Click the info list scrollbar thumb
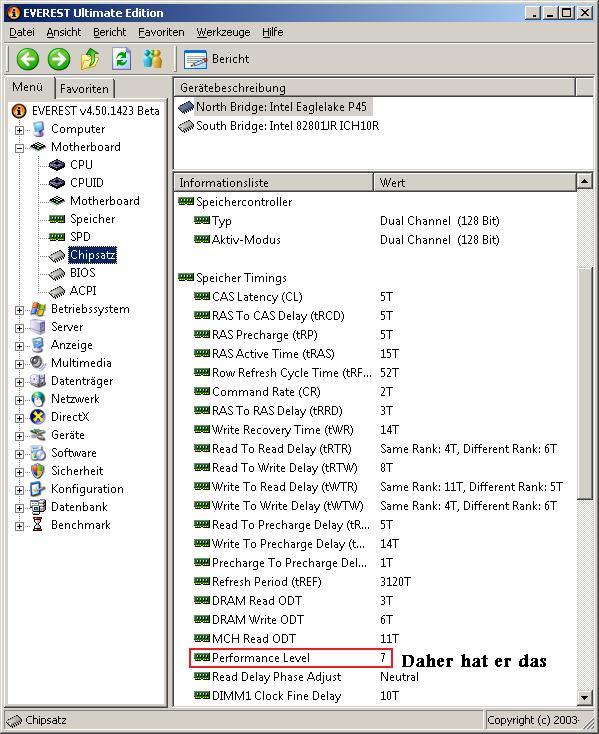This screenshot has width=599, height=734. point(584,384)
